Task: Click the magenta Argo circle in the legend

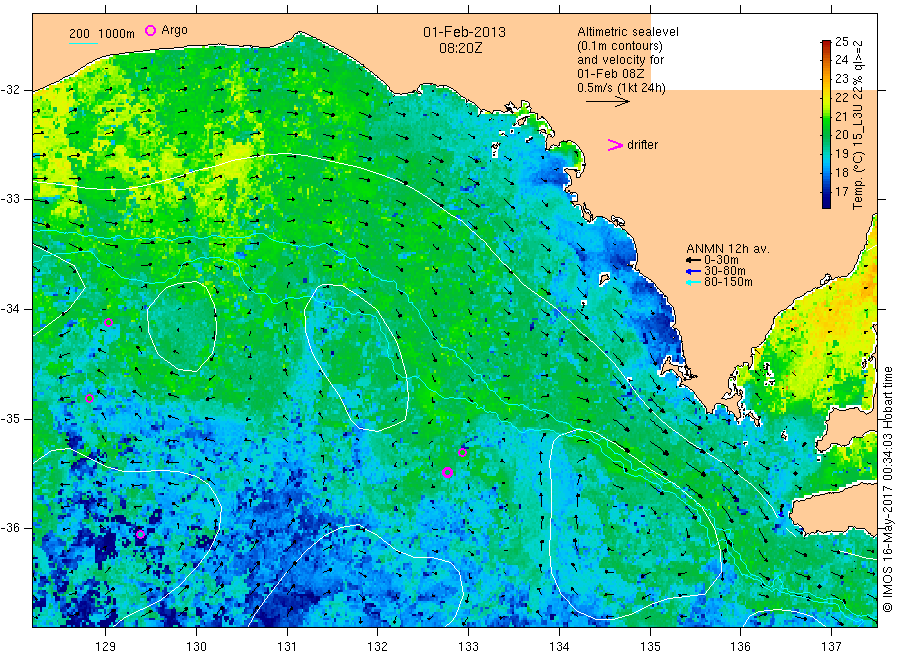Action: (x=150, y=30)
